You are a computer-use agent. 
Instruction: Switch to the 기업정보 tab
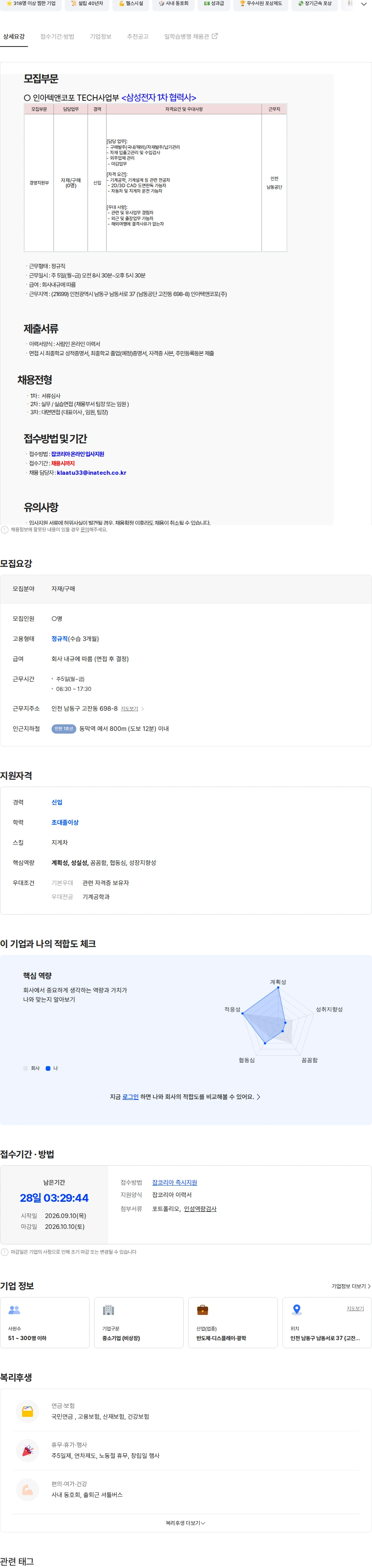(x=100, y=36)
